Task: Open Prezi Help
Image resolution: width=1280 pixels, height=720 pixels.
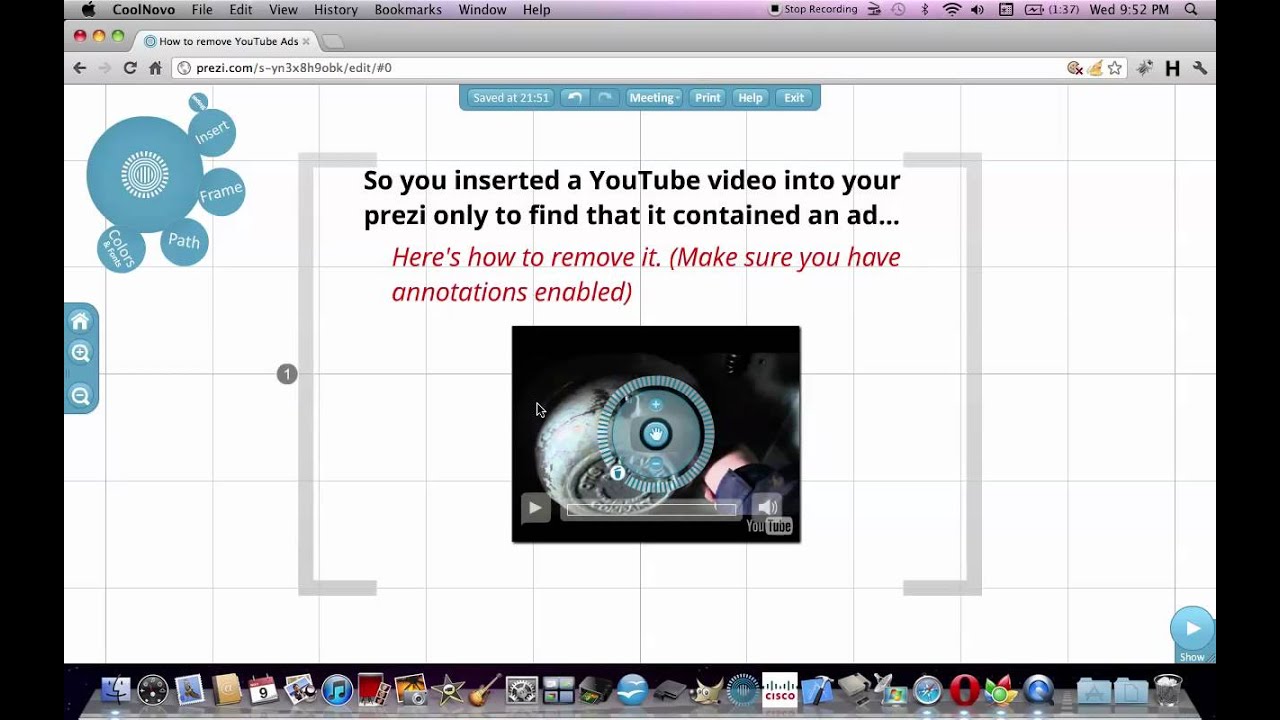Action: pos(750,98)
